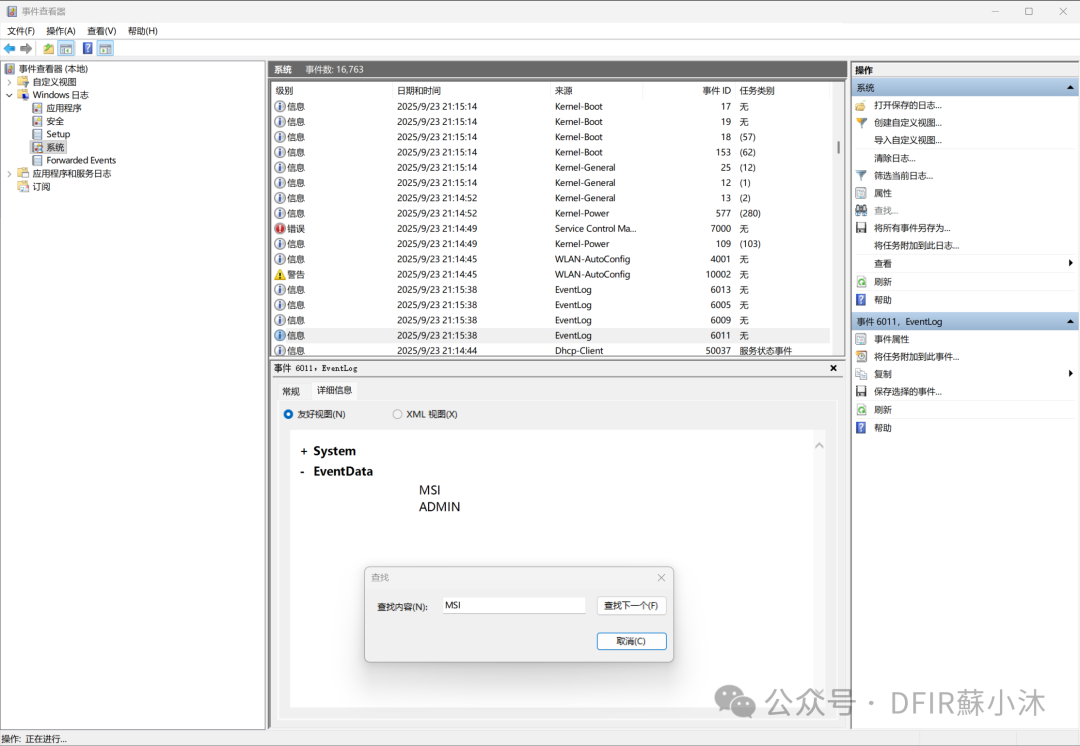Click the 筛选当前日志 funnel icon
Screen dimensions: 1080x746
tap(861, 176)
